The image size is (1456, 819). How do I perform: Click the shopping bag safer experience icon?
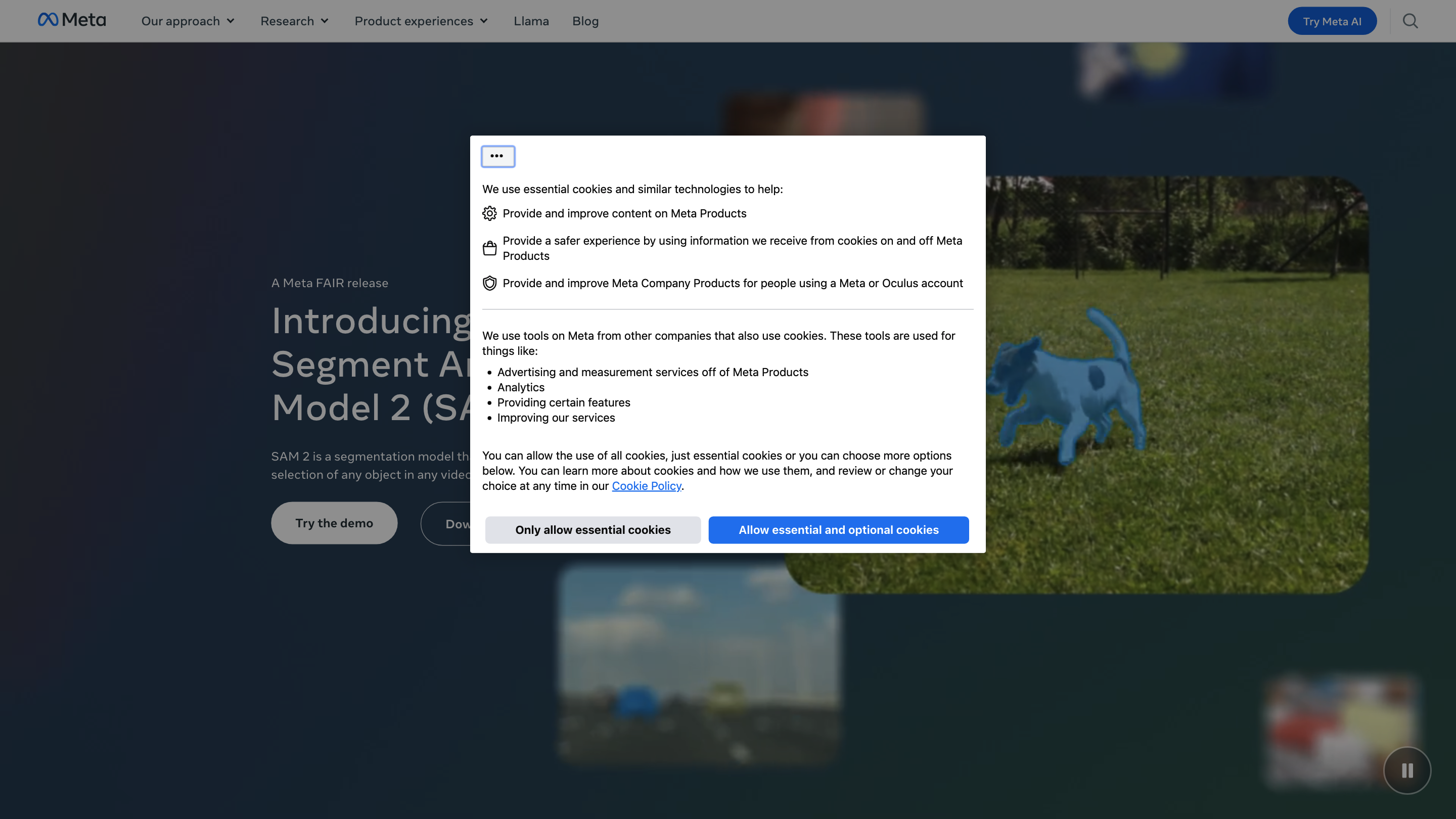pos(489,248)
